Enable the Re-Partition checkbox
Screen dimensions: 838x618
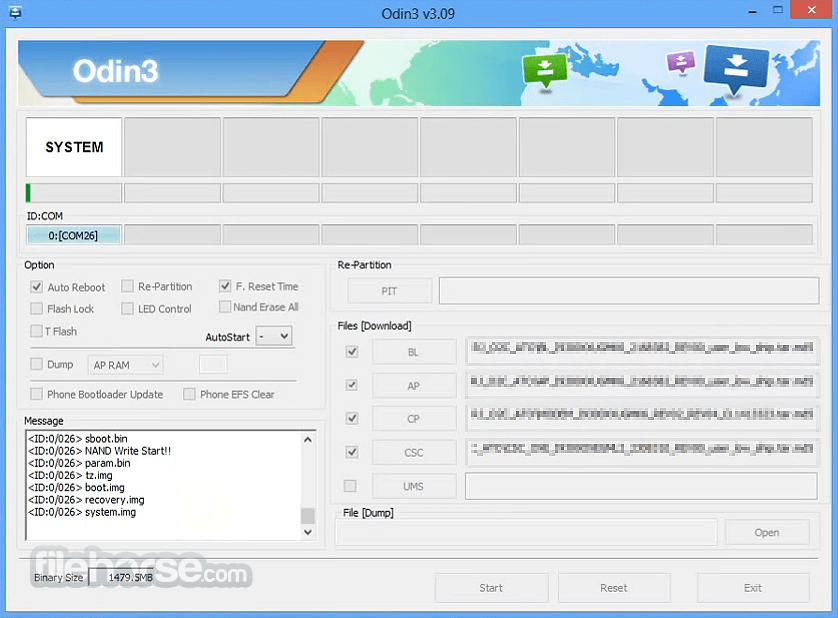(x=127, y=287)
